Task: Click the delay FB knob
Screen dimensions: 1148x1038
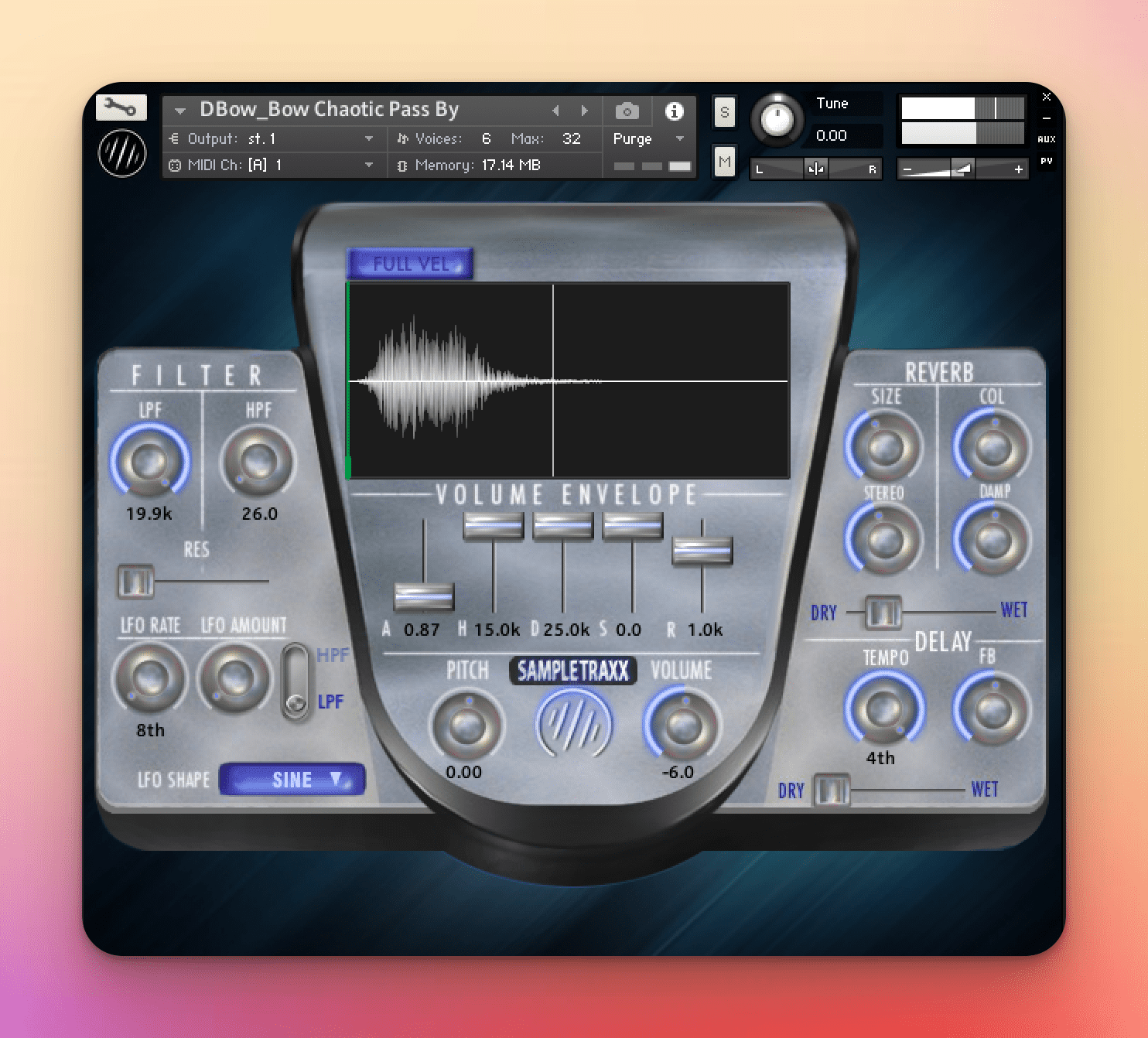Action: (x=993, y=709)
